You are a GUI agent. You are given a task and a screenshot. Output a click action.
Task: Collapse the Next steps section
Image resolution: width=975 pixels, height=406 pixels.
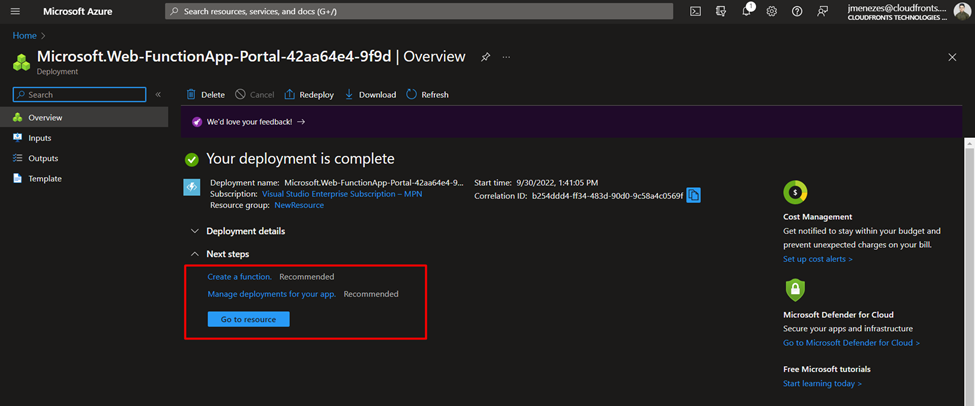pos(220,254)
